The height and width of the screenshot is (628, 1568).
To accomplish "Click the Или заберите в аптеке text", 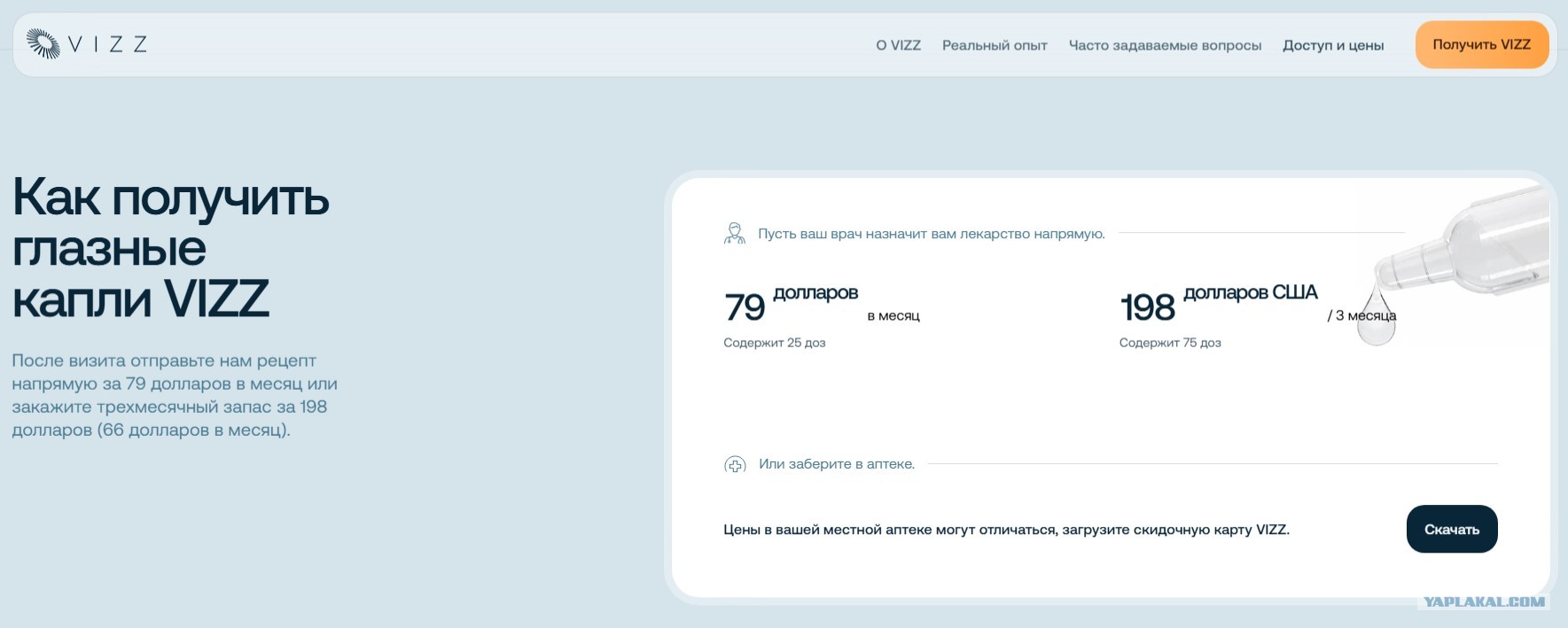I will 837,464.
